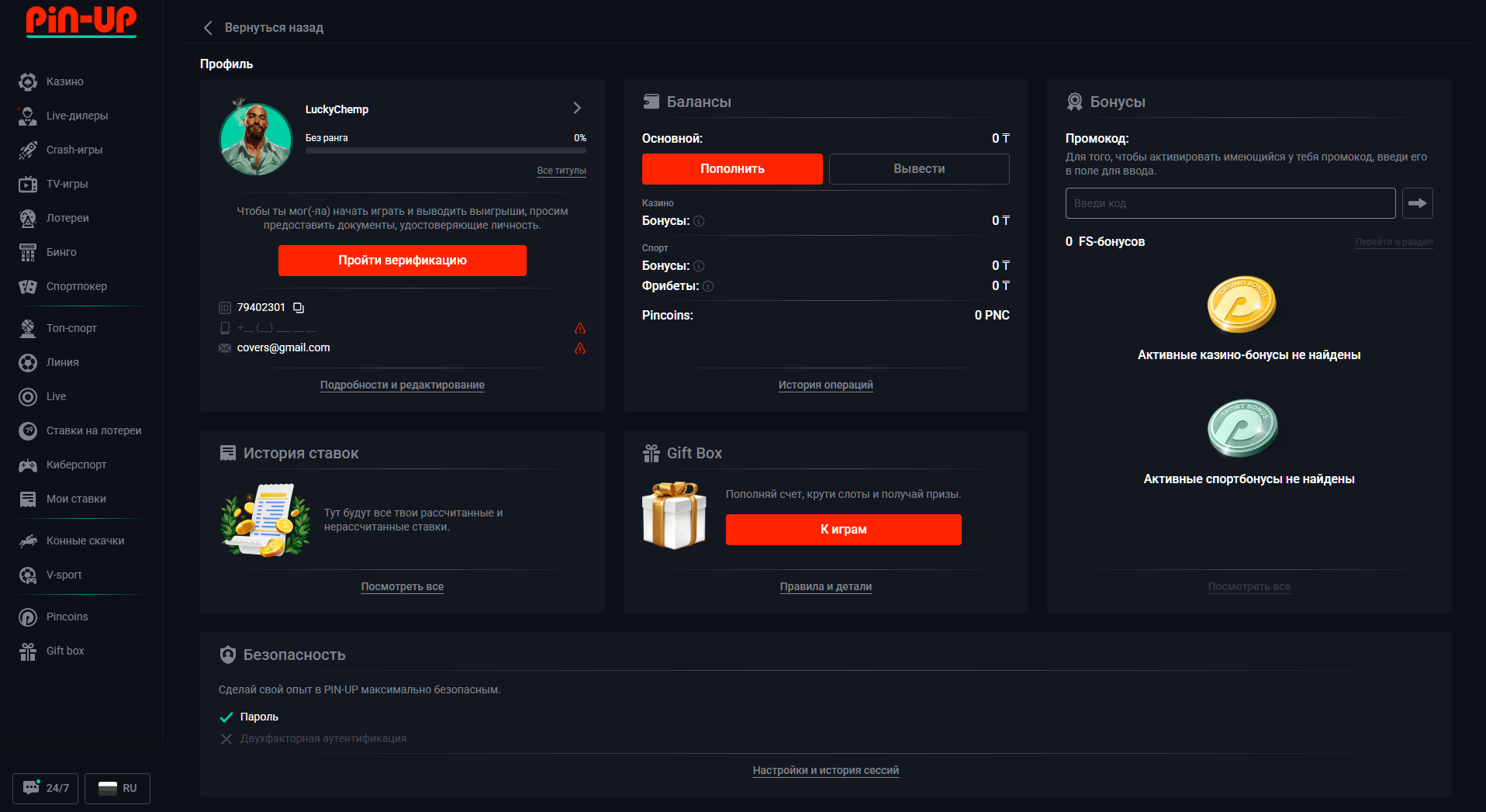Focus the Введи код promo input
This screenshot has width=1486, height=812.
(1229, 203)
